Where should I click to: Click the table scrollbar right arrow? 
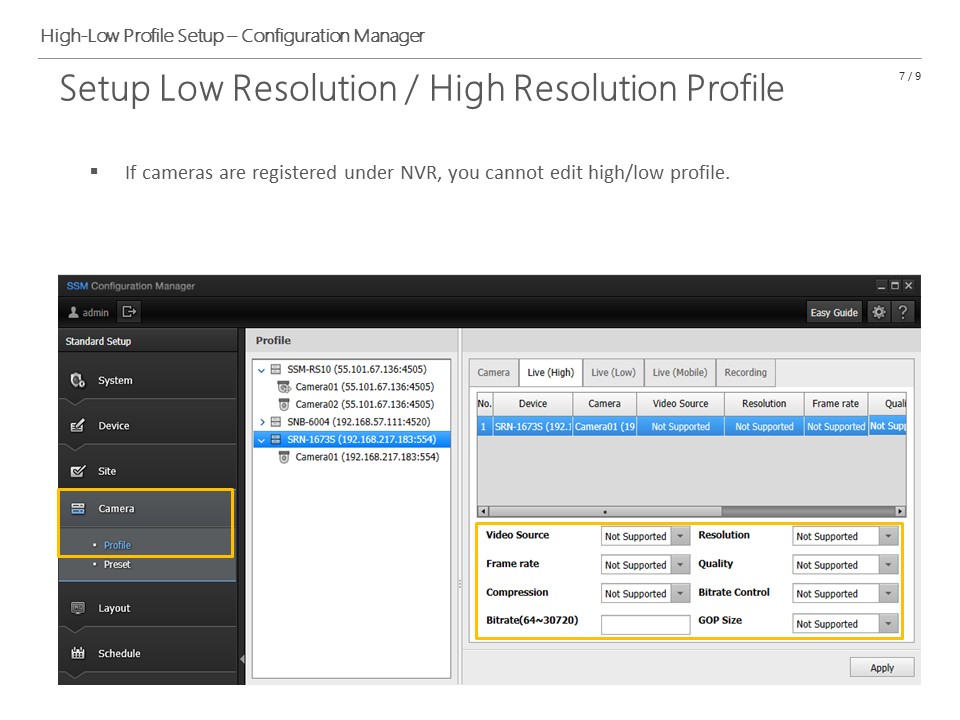(900, 511)
